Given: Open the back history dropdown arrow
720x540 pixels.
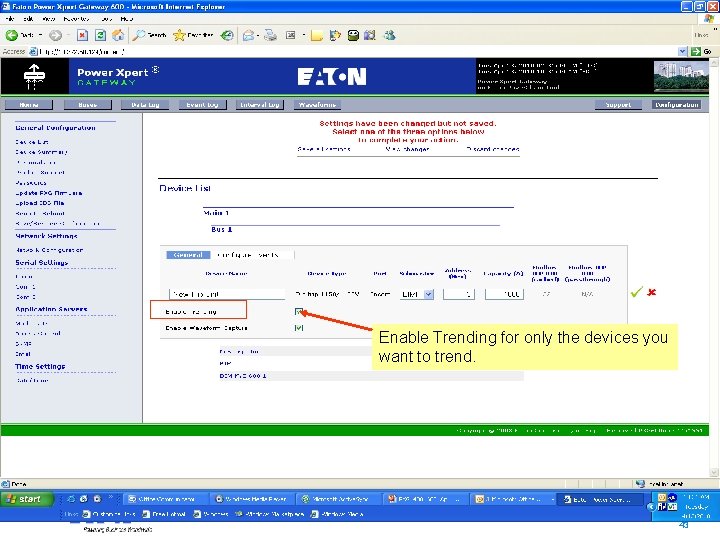Looking at the screenshot, I should [x=40, y=35].
